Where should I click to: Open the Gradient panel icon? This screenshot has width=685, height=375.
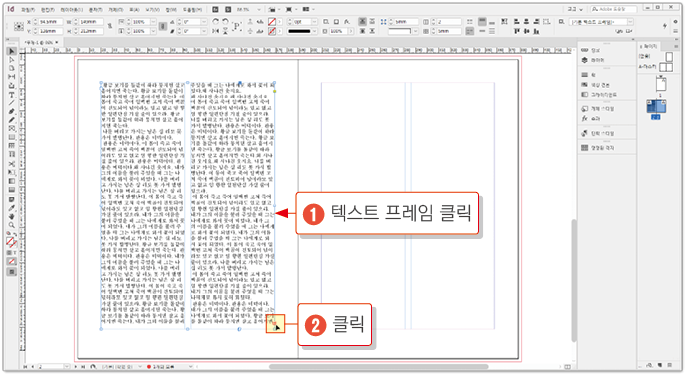pyautogui.click(x=585, y=94)
